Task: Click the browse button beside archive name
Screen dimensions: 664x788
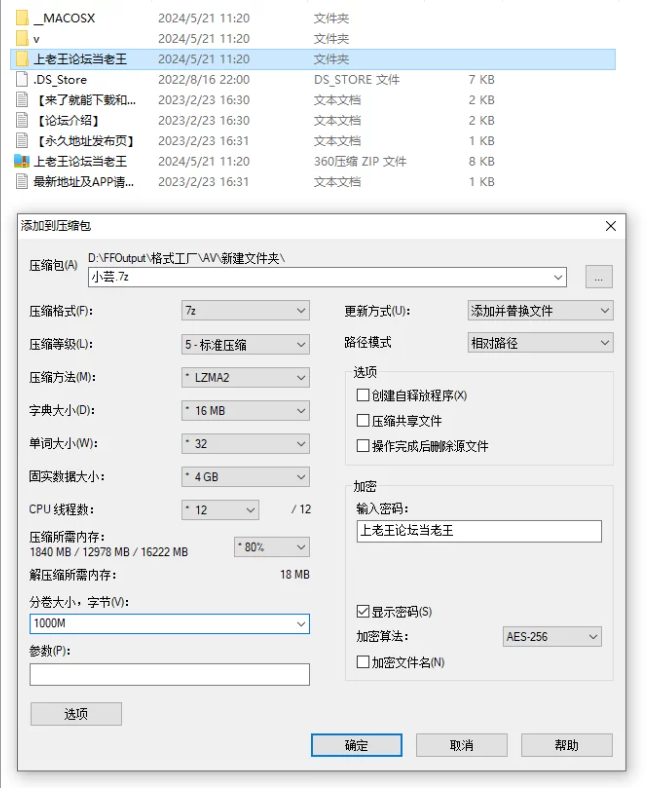Action: 598,277
